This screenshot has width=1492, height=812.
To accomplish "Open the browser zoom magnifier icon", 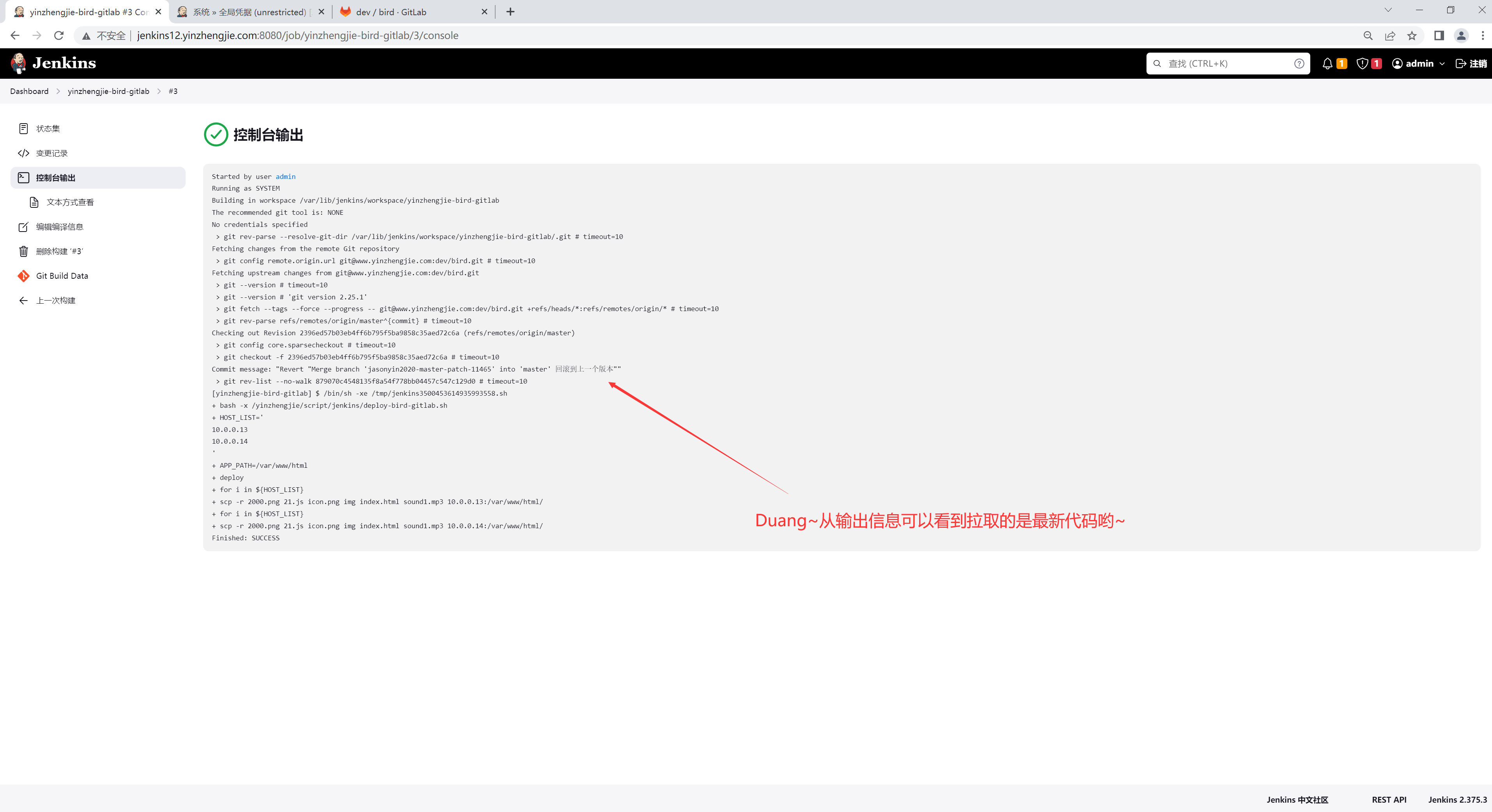I will [1368, 35].
